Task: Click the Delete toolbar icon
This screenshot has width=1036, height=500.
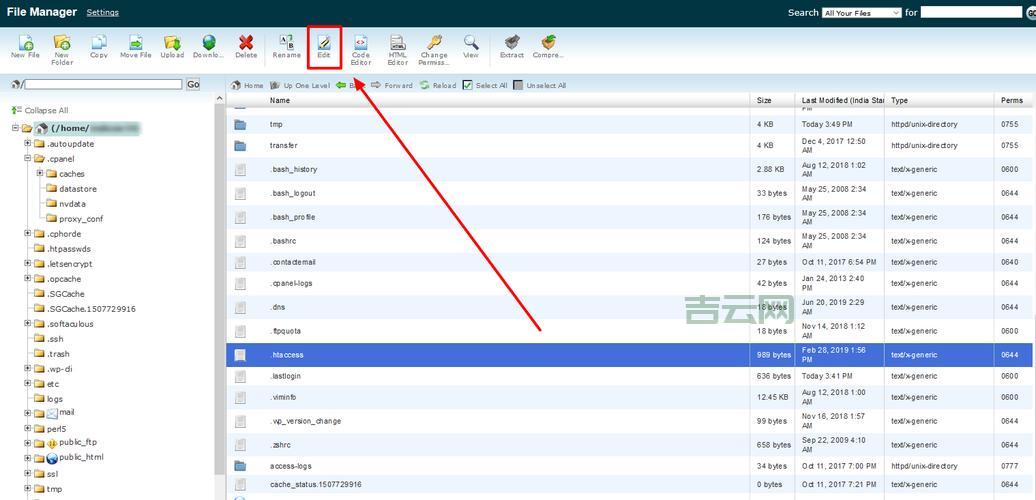Action: pos(246,46)
